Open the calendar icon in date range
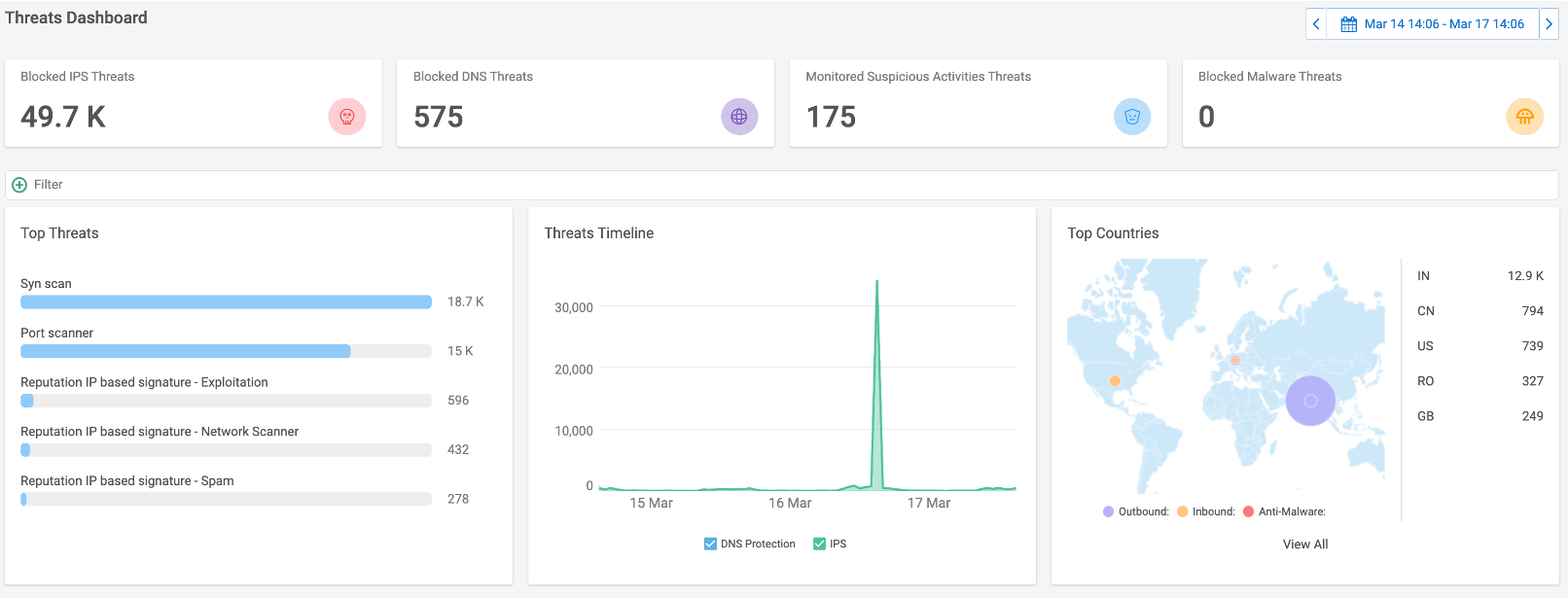Screen dimensions: 1568x599 click(x=1349, y=24)
